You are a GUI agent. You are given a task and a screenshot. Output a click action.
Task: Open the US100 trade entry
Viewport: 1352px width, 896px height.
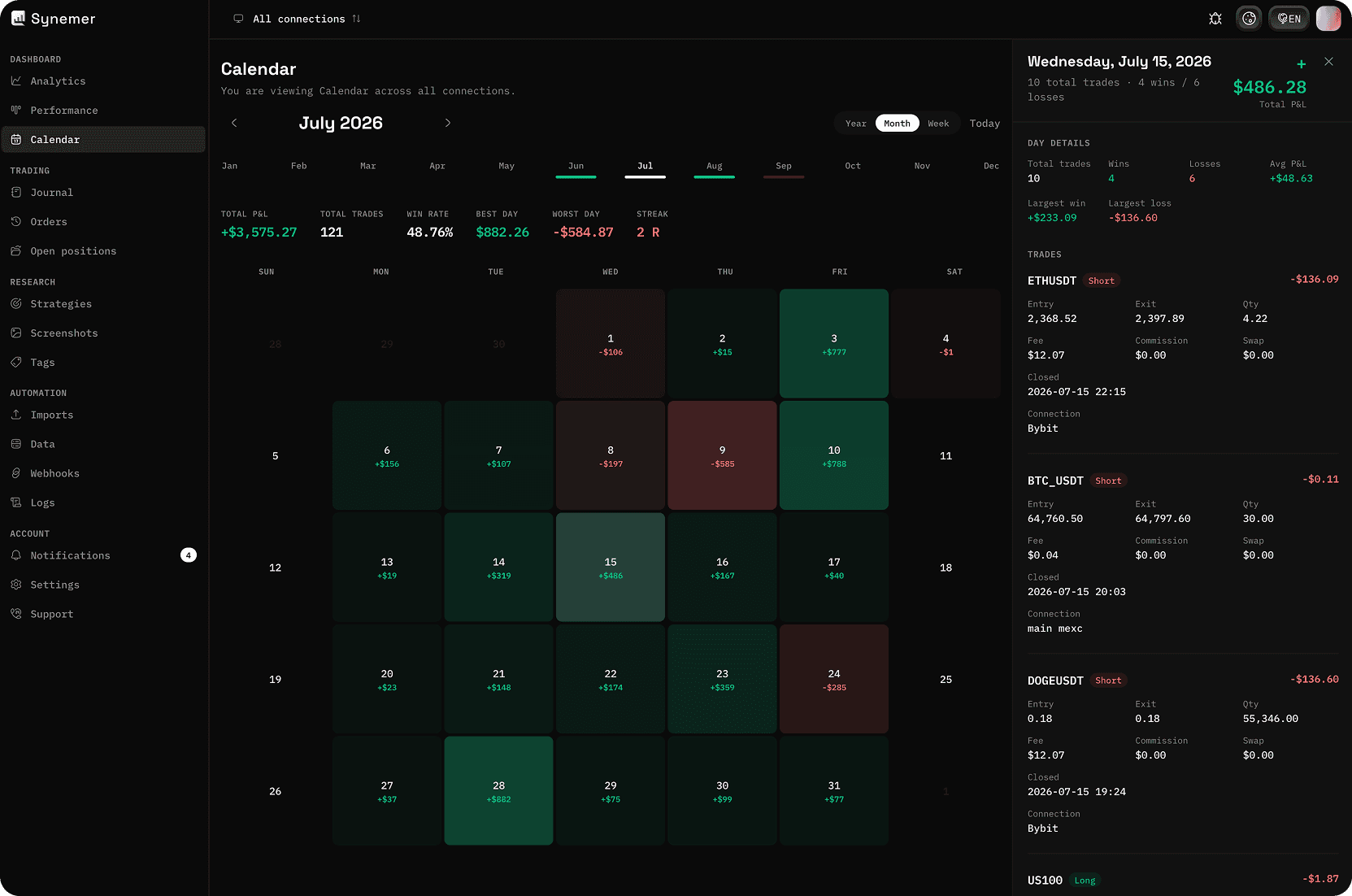point(1183,880)
